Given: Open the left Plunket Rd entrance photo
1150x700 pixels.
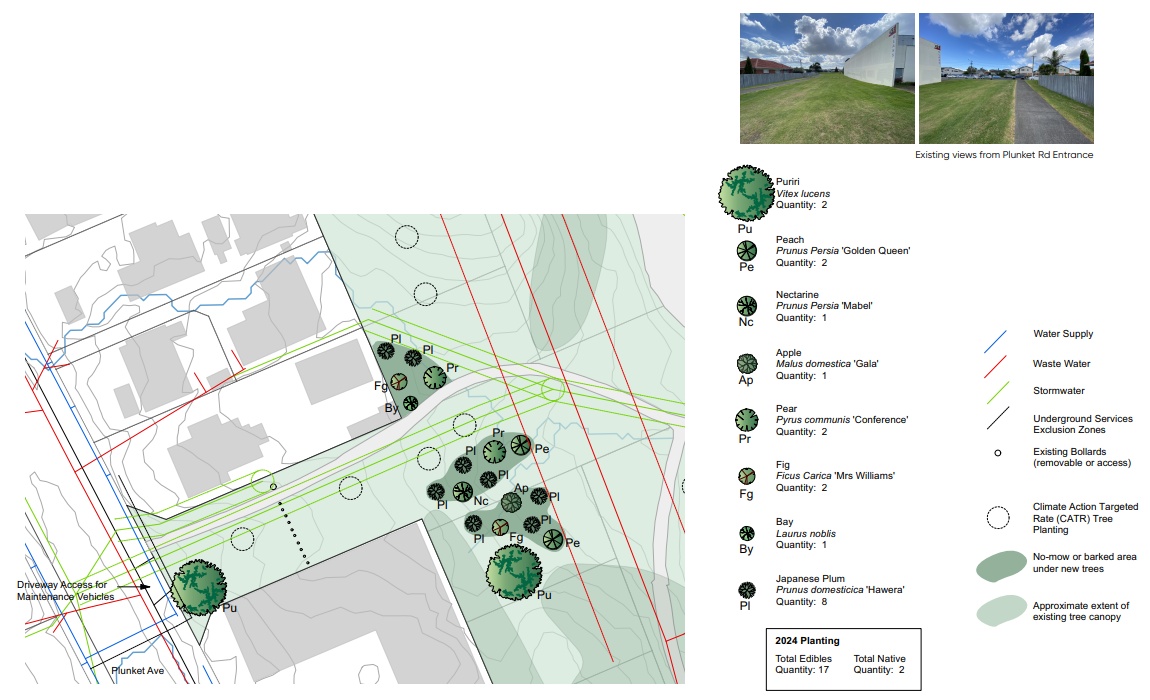Looking at the screenshot, I should [x=827, y=78].
